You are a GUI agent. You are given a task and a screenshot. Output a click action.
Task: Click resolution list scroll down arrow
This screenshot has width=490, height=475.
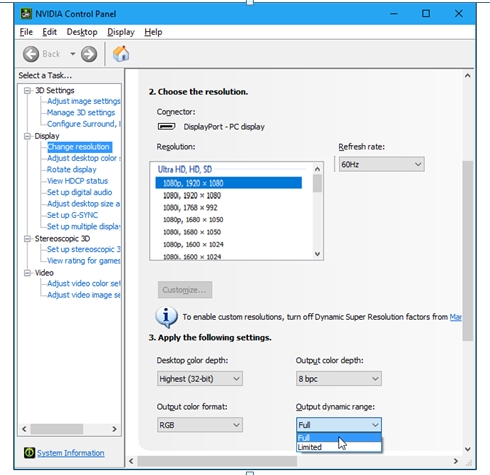click(317, 254)
